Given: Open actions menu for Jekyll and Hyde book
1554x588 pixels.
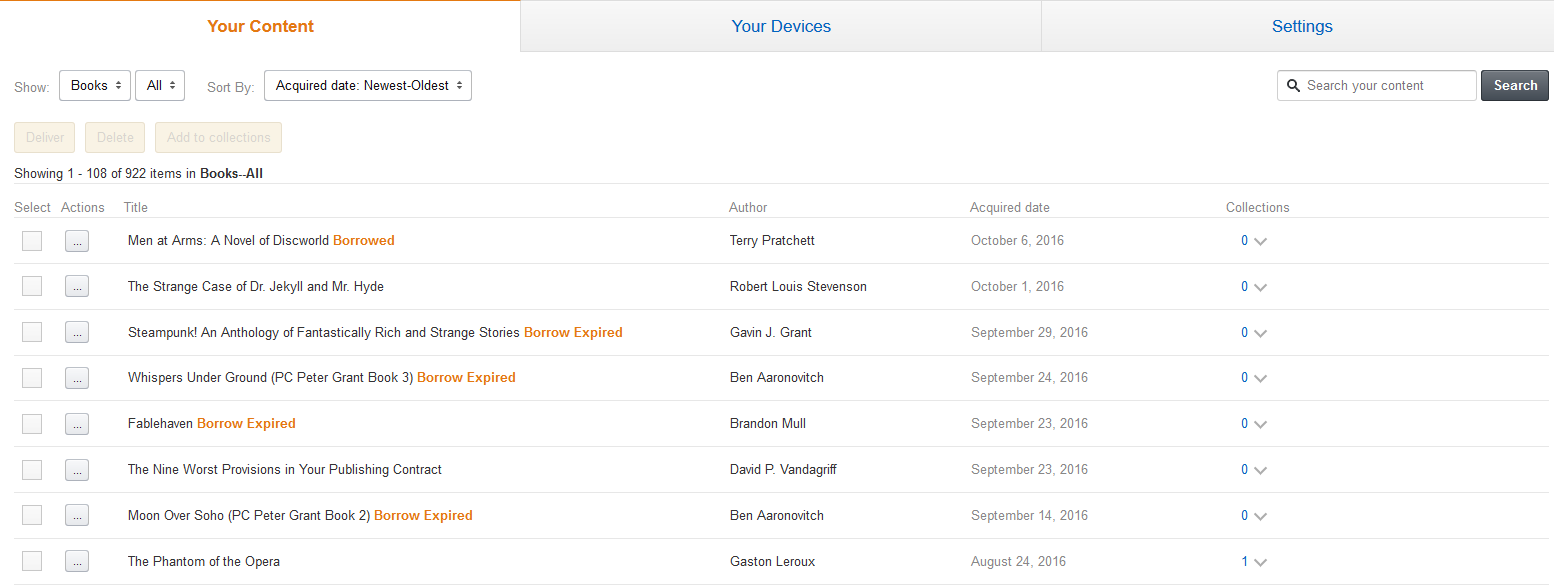Looking at the screenshot, I should (x=77, y=287).
